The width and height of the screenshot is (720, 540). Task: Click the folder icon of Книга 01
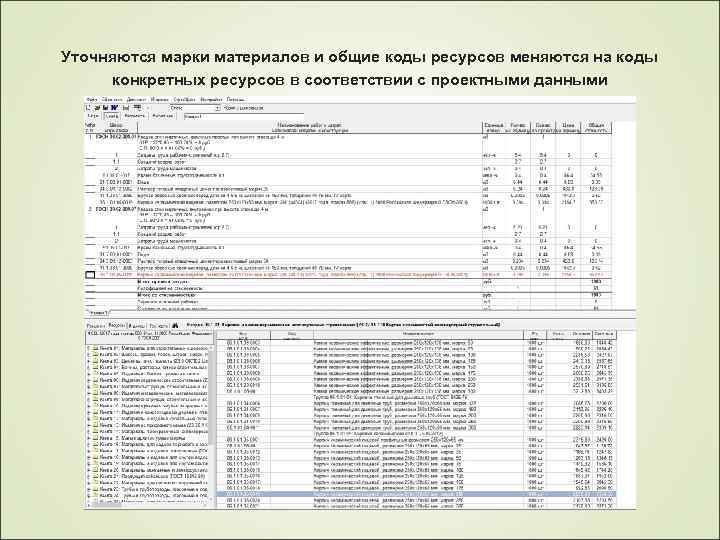point(96,348)
